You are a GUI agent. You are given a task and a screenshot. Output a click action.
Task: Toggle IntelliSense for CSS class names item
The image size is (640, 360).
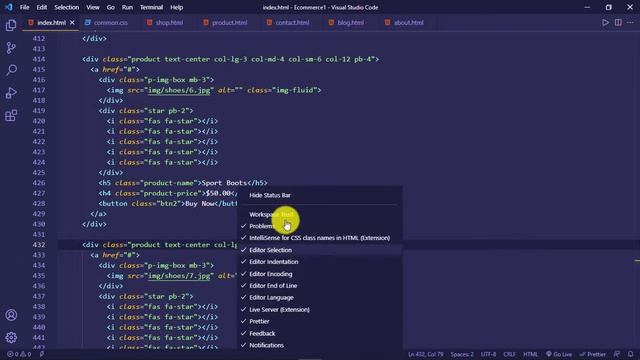click(x=320, y=238)
